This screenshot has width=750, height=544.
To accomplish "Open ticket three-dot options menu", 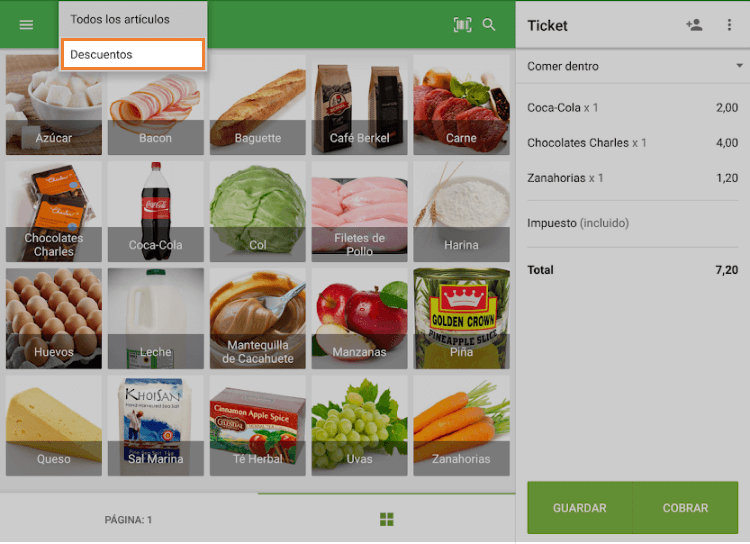I will (729, 25).
